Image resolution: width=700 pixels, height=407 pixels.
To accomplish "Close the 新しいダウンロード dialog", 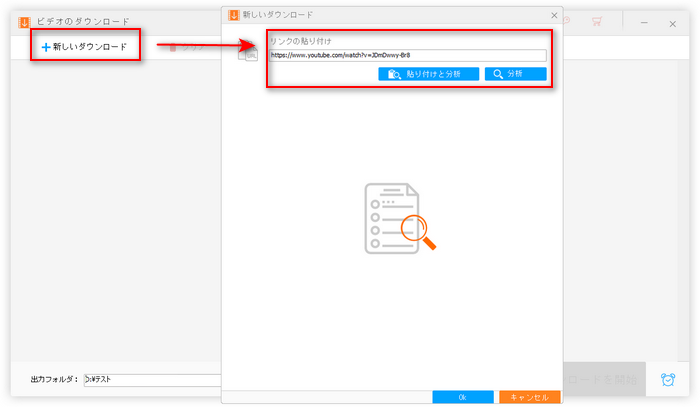I will pyautogui.click(x=554, y=15).
